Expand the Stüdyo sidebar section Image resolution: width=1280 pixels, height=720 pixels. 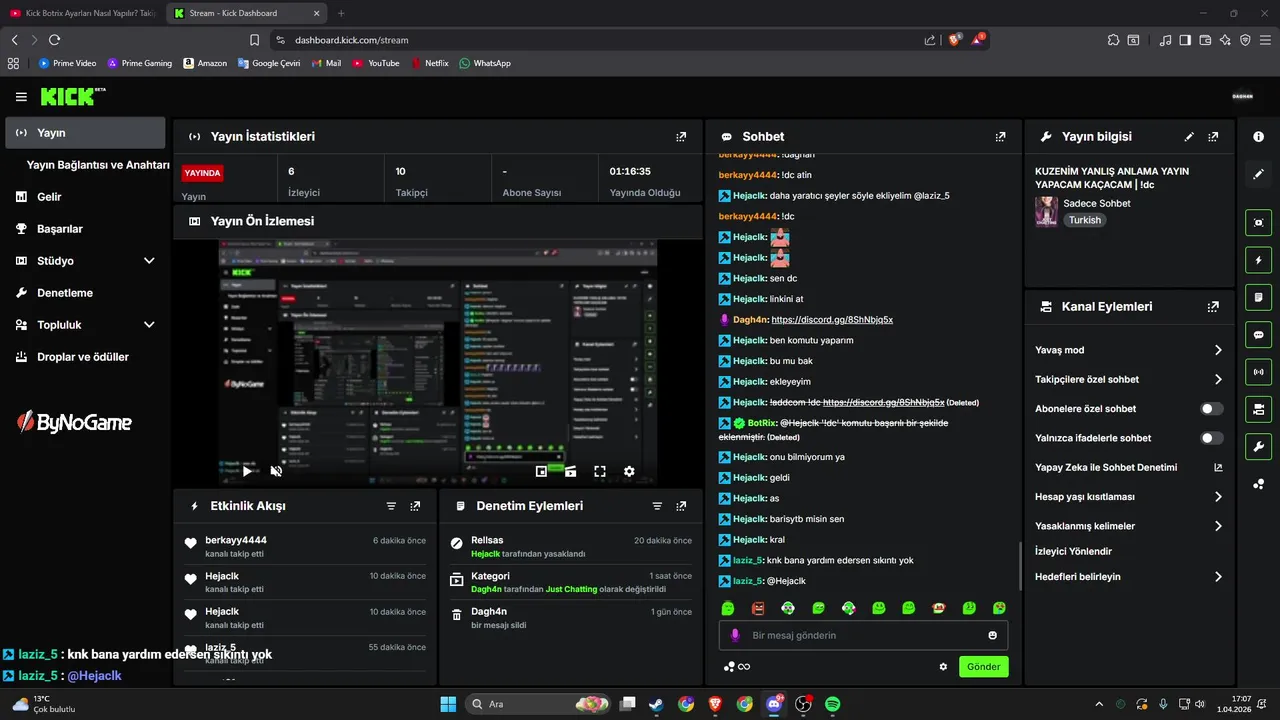(149, 261)
